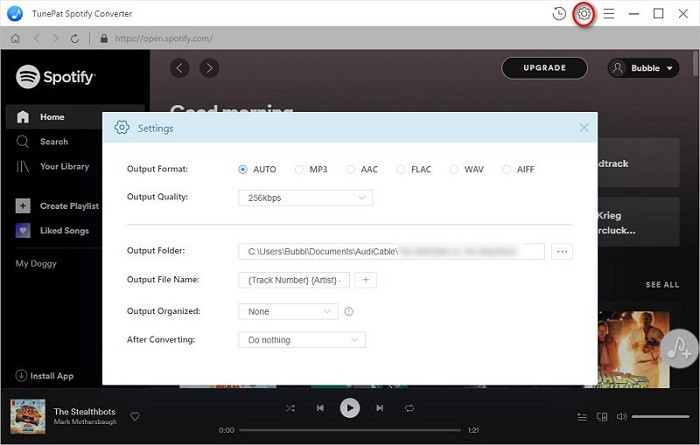Reload the Spotify web page
Image resolution: width=700 pixels, height=445 pixels.
(x=75, y=38)
